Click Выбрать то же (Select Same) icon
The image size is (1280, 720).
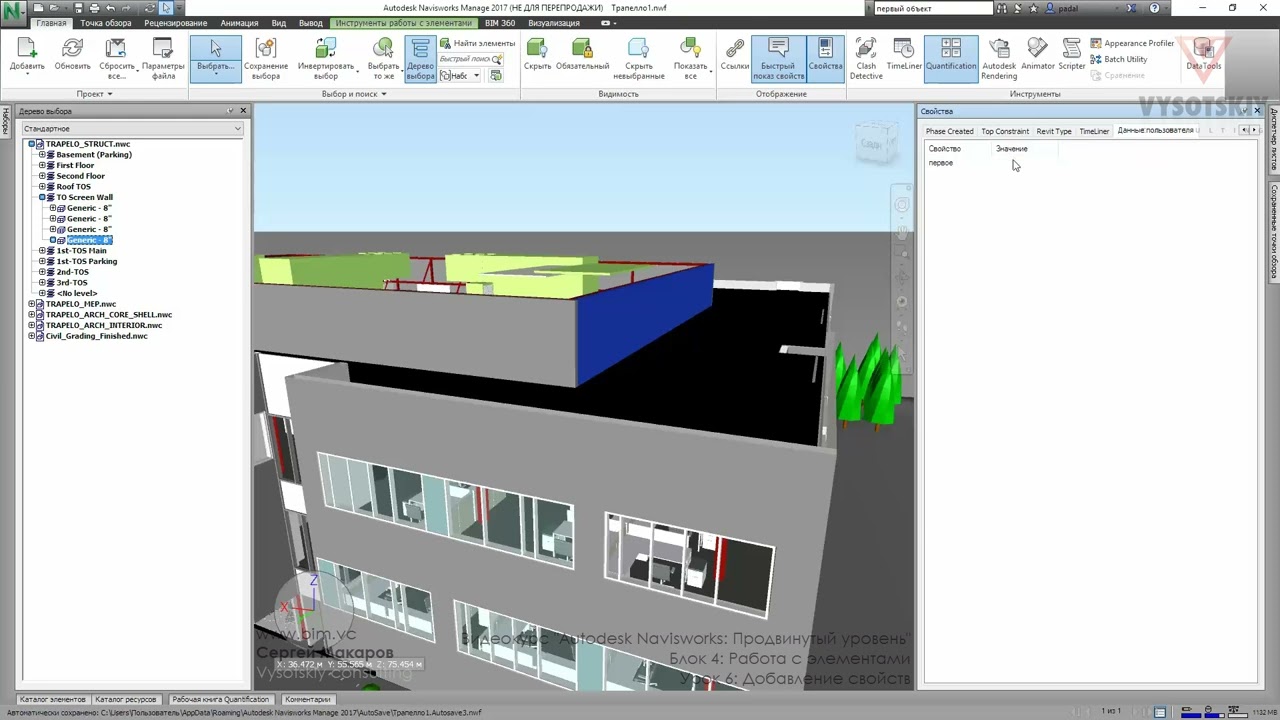(x=383, y=49)
